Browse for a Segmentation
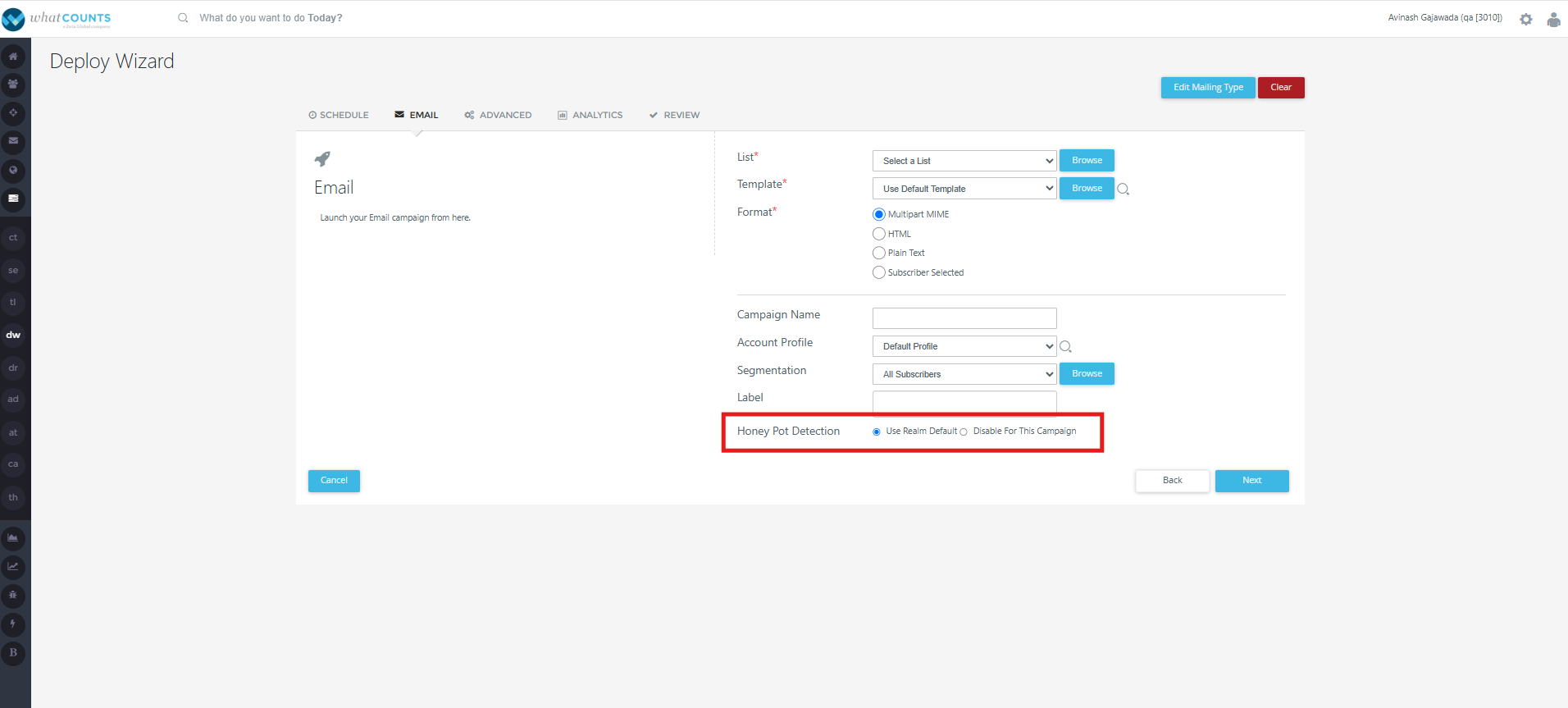Screen dimensions: 1568x708 (x=1087, y=374)
